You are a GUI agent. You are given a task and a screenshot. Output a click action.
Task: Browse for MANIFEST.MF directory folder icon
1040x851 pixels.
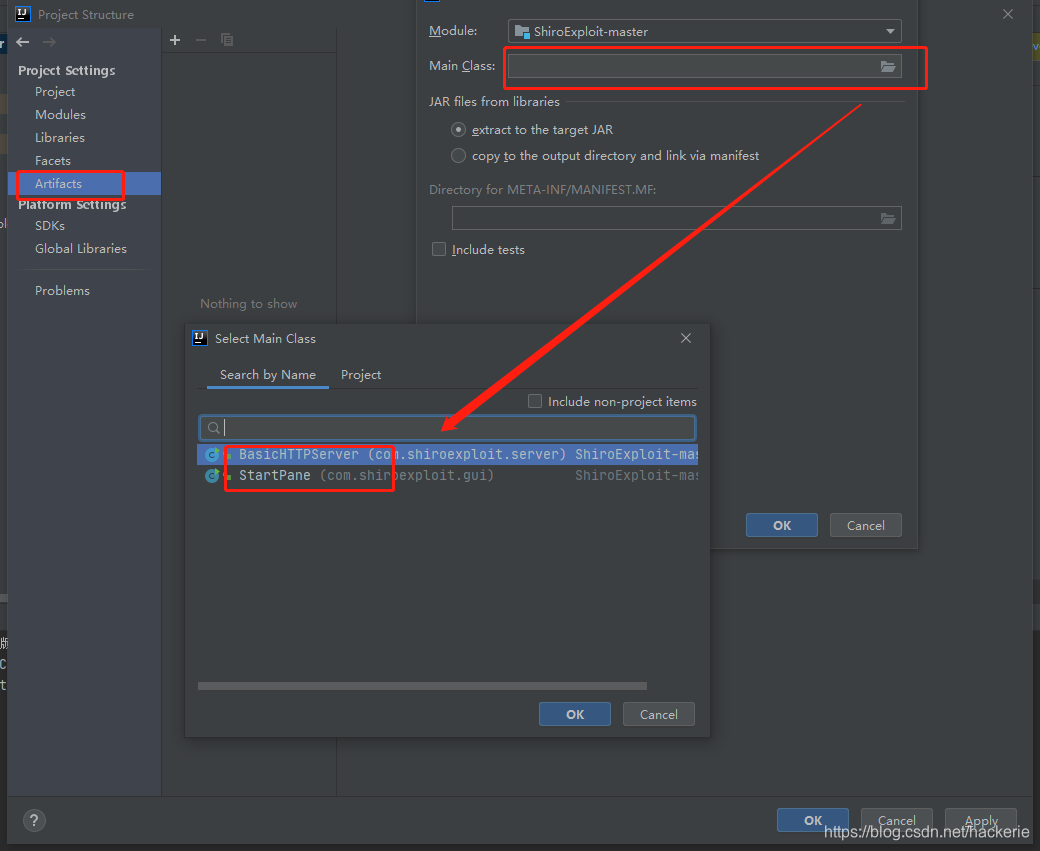pos(887,218)
